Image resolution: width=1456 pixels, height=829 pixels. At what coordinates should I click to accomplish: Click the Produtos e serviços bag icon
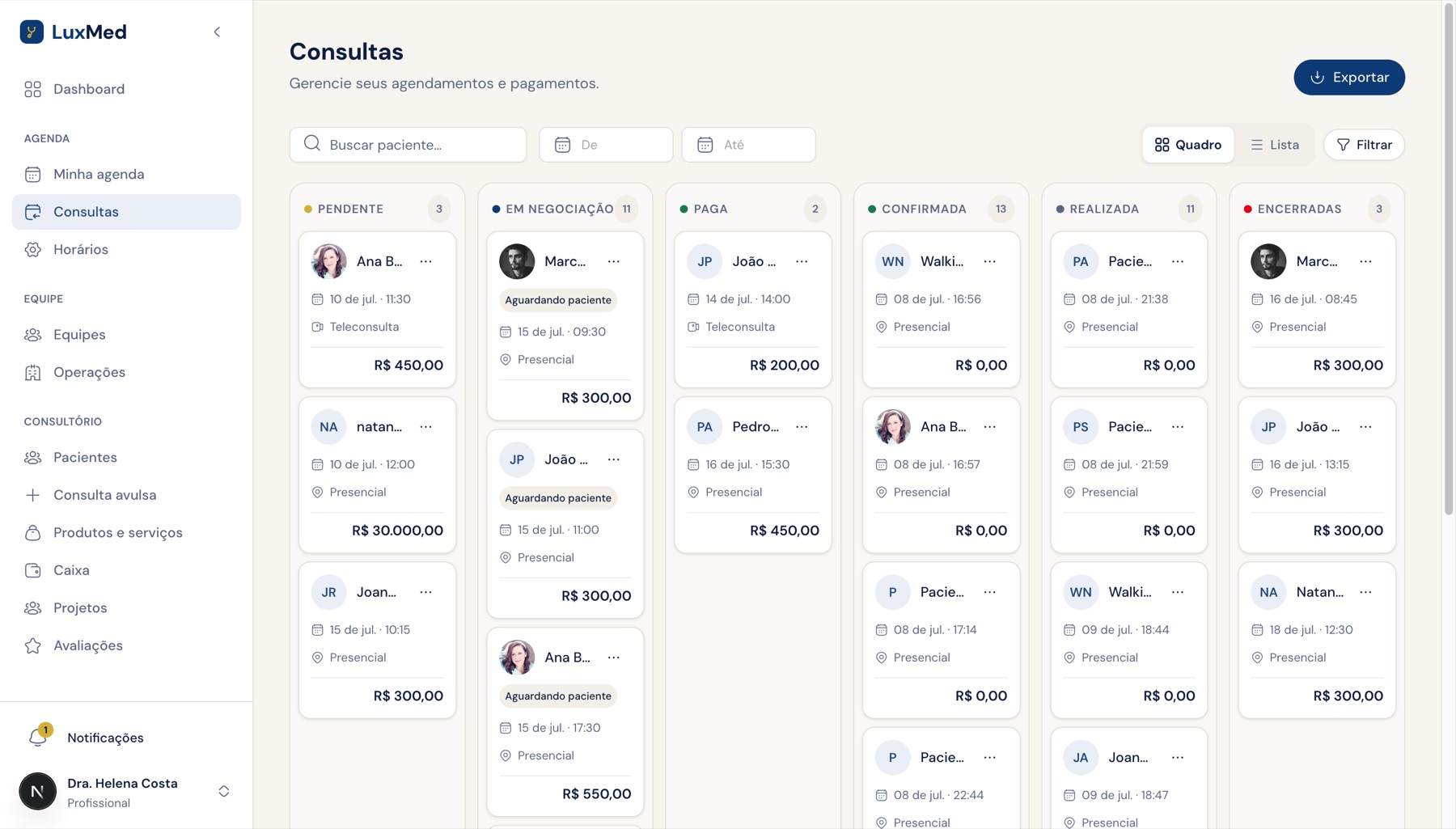click(x=32, y=533)
